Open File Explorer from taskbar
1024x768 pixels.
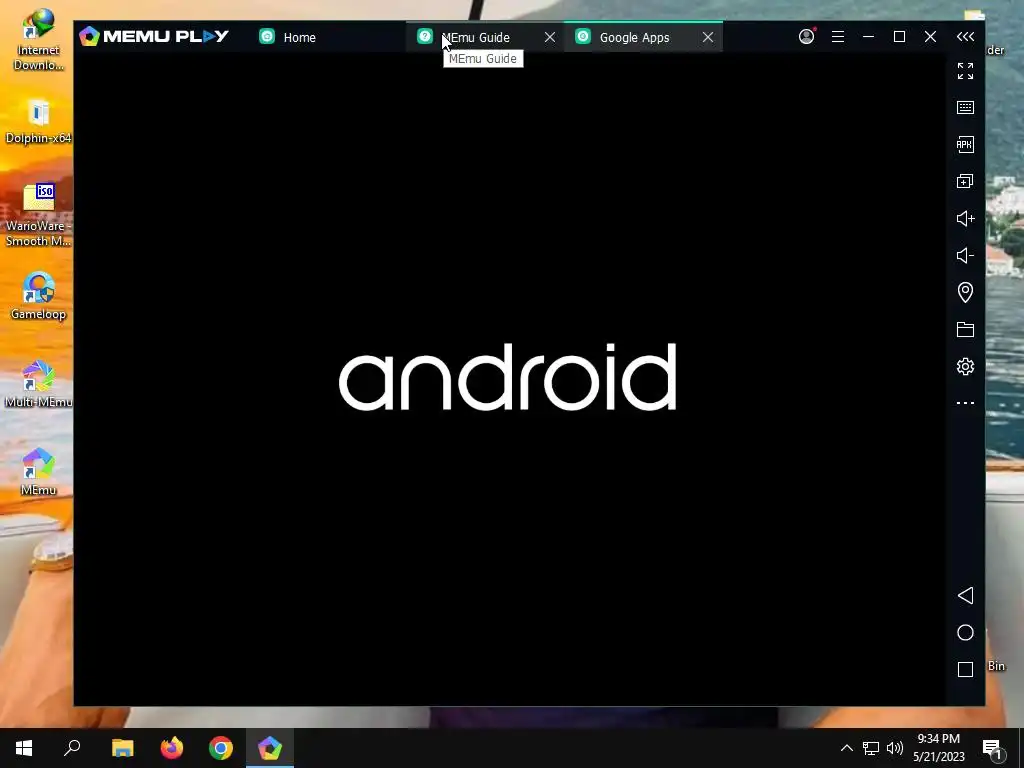(122, 748)
